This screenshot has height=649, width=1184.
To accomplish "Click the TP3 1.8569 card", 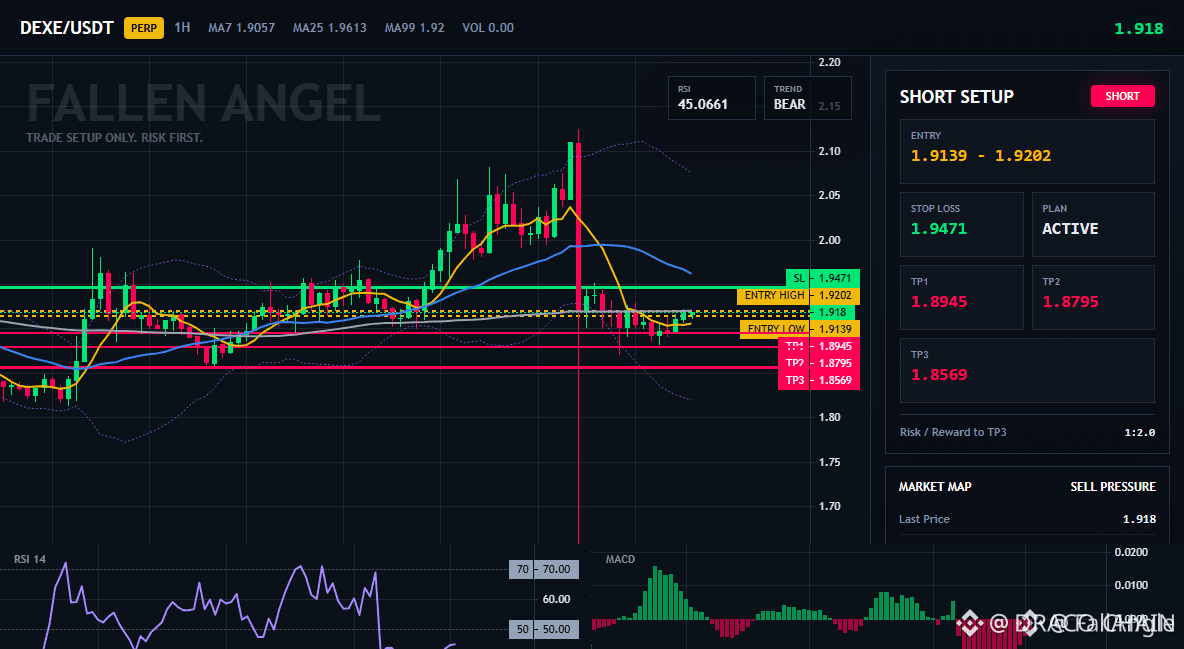I will tap(1027, 370).
